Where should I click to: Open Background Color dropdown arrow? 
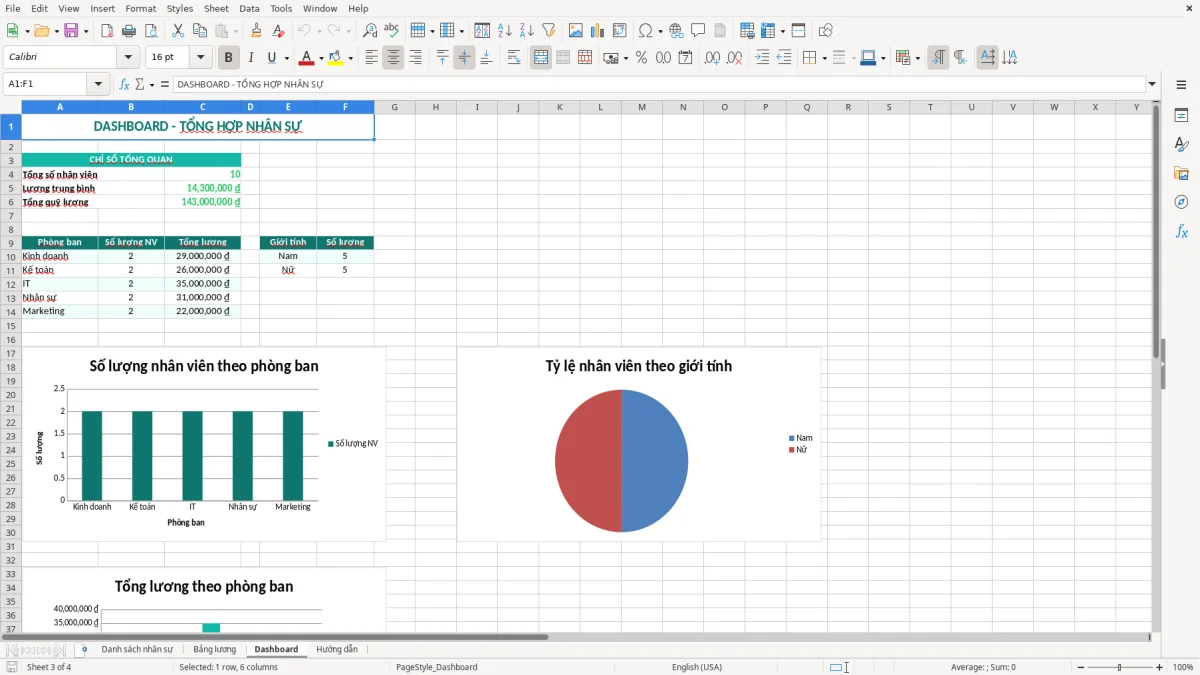tap(350, 58)
